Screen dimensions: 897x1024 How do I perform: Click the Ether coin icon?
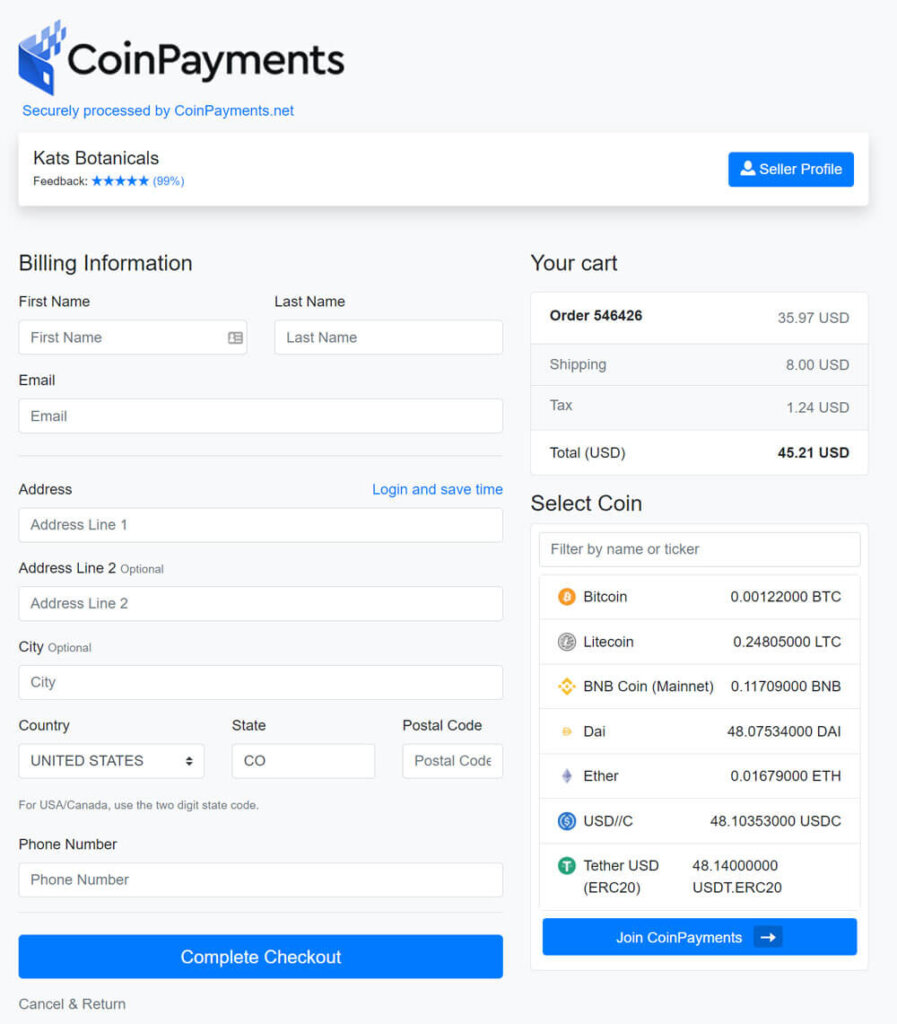pyautogui.click(x=567, y=776)
